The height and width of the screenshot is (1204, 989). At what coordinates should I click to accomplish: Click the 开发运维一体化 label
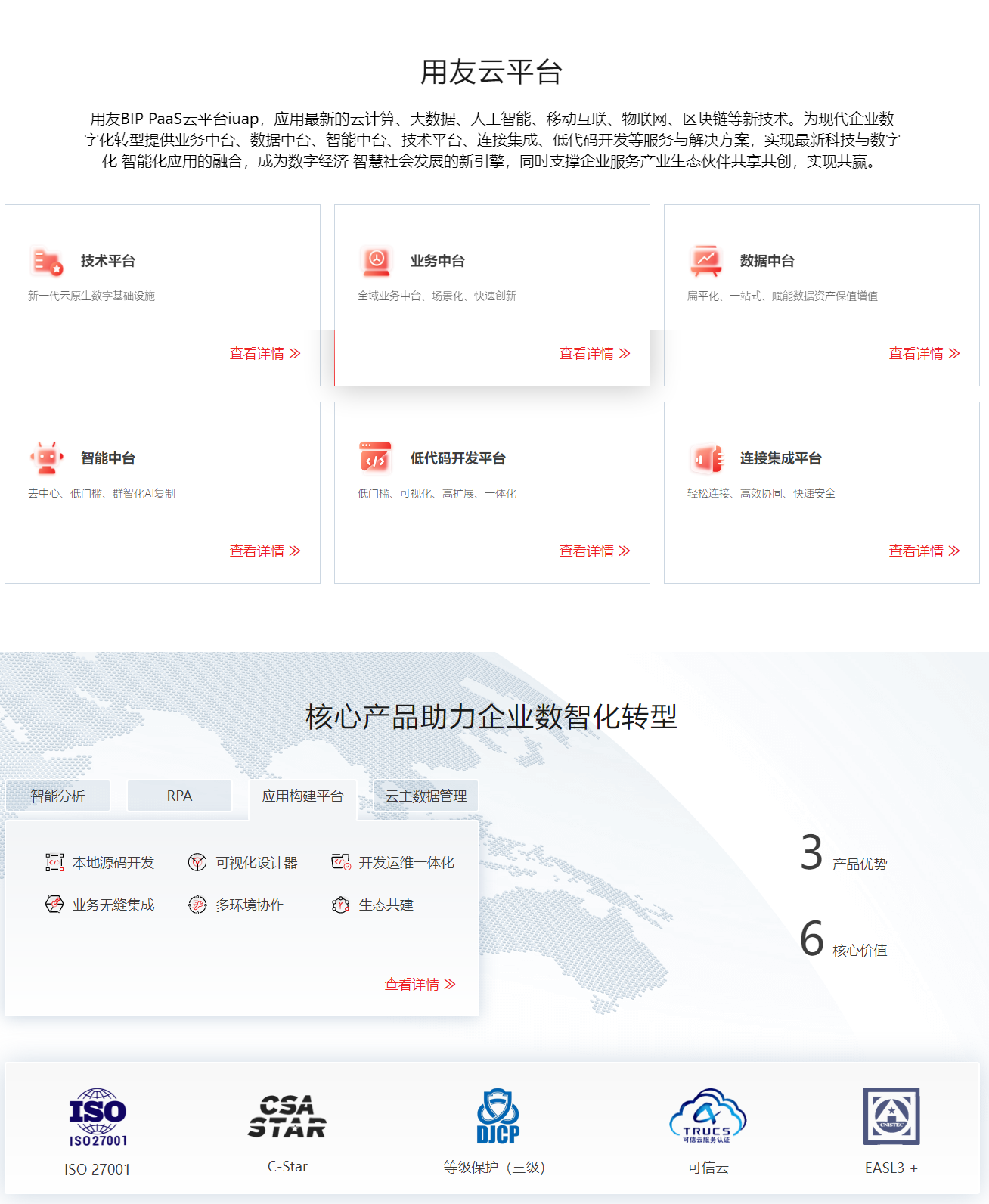tap(407, 863)
